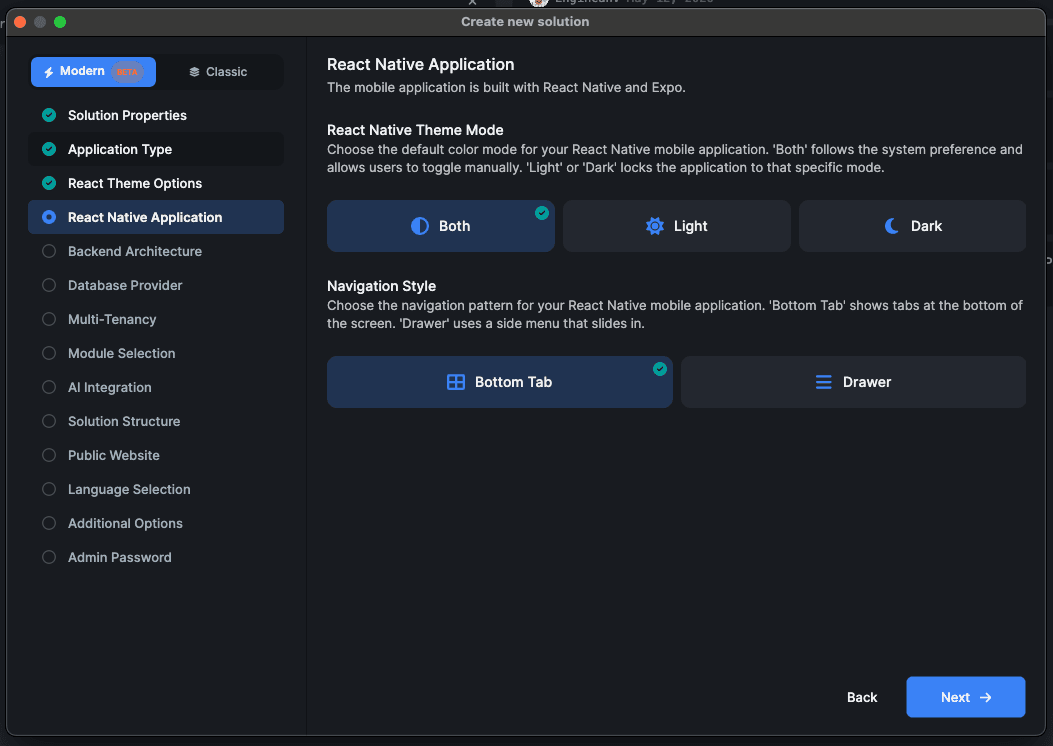Click the grid icon on Bottom Tab
Image resolution: width=1053 pixels, height=746 pixels.
tap(456, 382)
